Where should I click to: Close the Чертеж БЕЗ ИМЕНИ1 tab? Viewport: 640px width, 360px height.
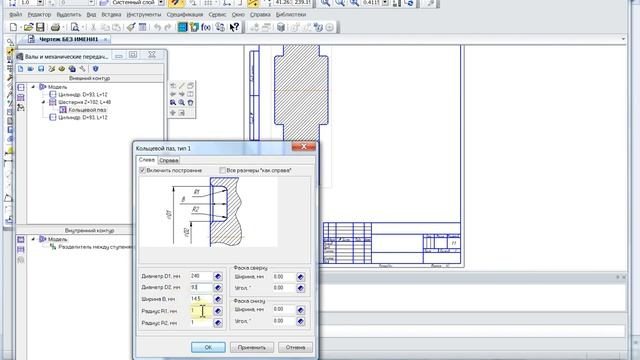[x=105, y=39]
